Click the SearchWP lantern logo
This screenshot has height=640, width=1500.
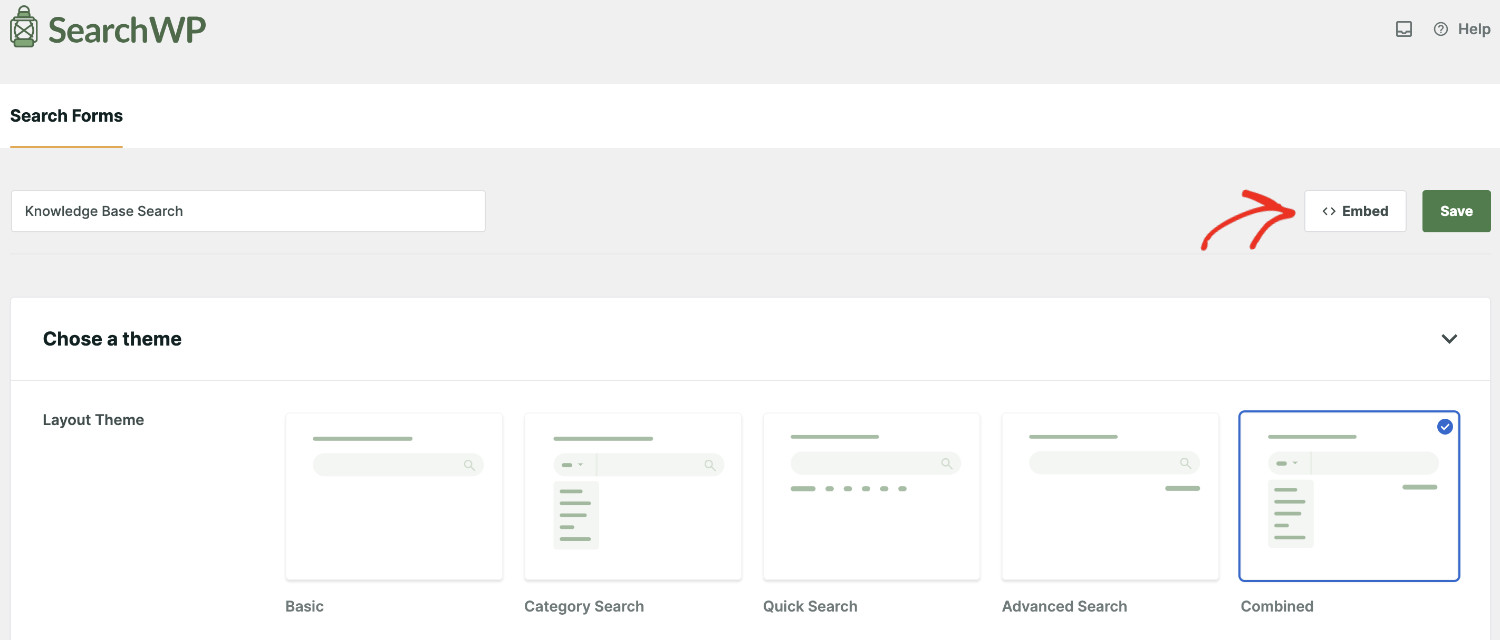(24, 27)
